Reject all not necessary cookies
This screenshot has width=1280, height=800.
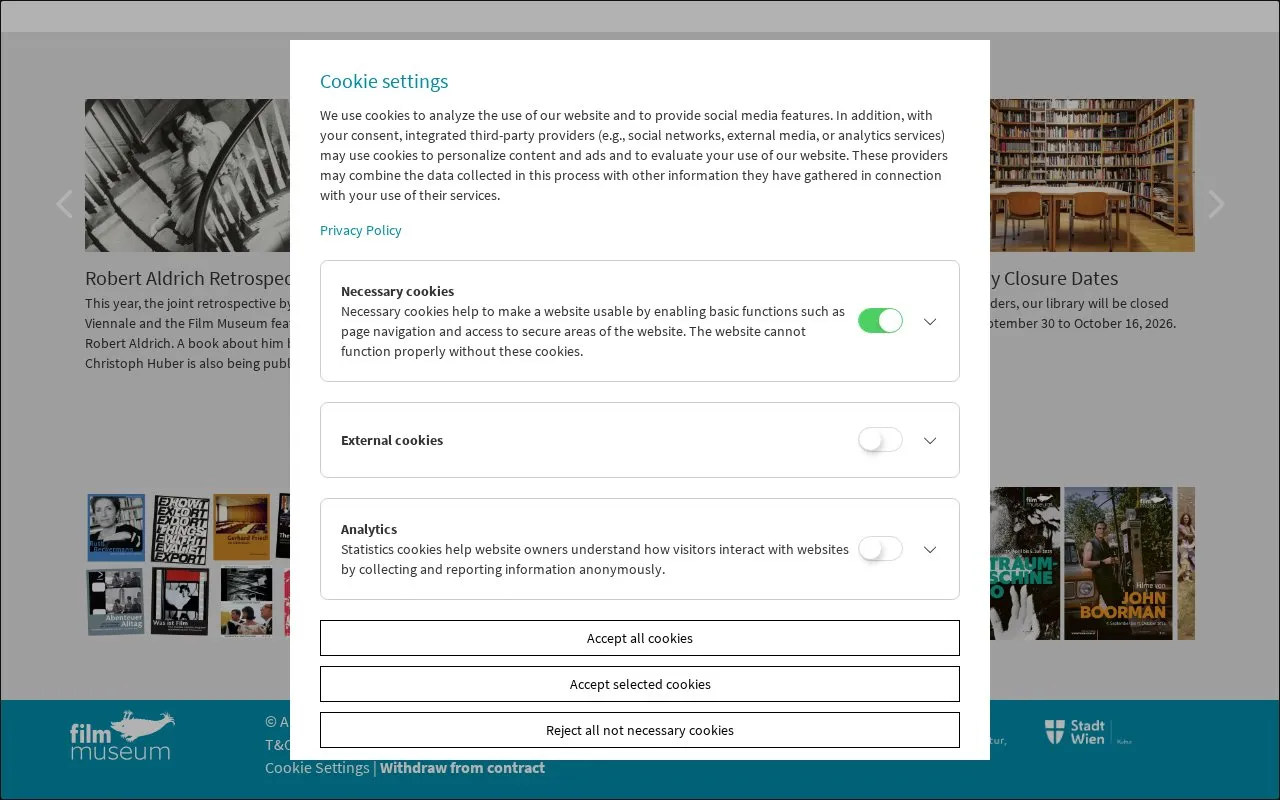(640, 730)
